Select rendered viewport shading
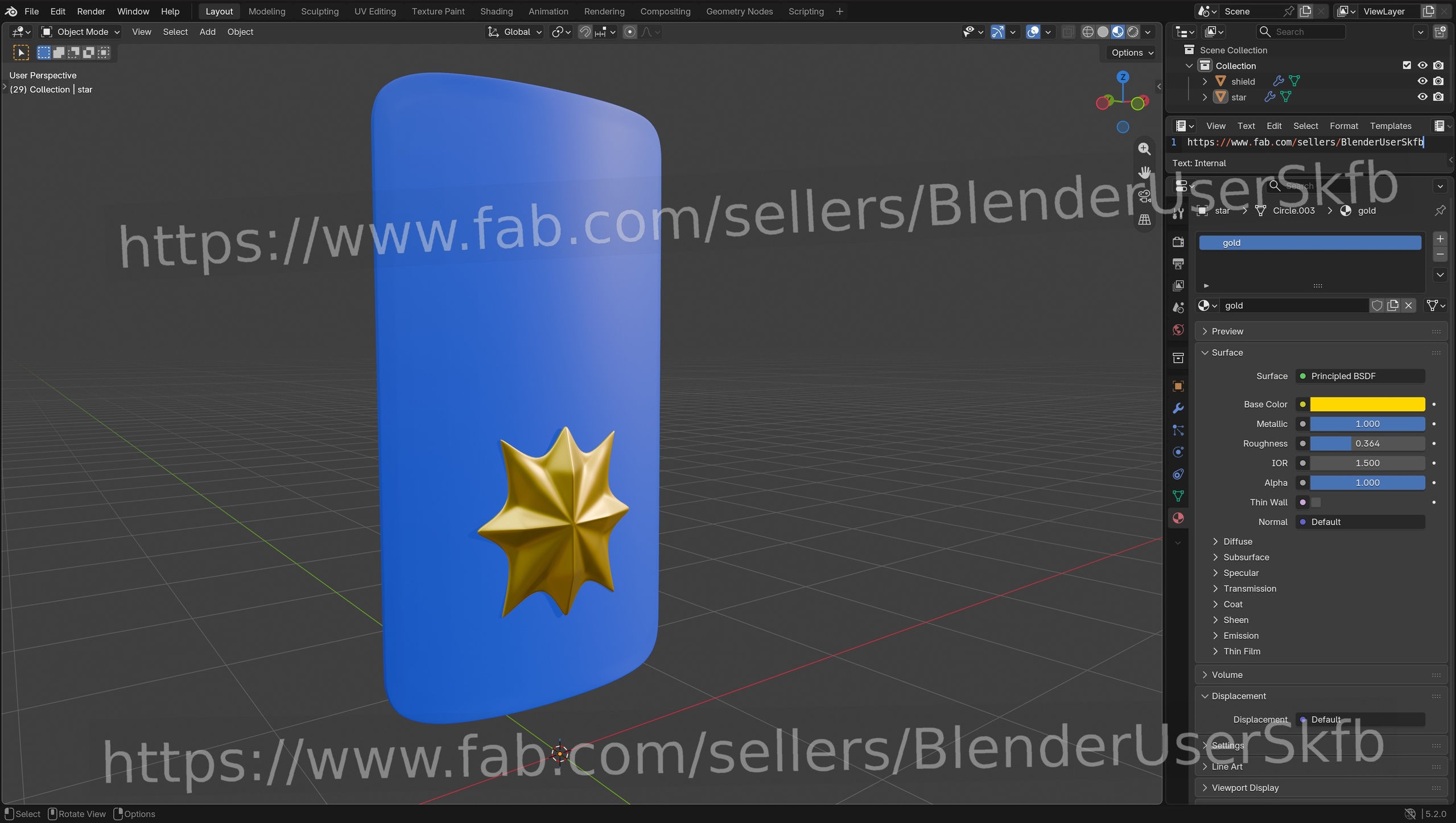Image resolution: width=1456 pixels, height=823 pixels. (x=1133, y=32)
